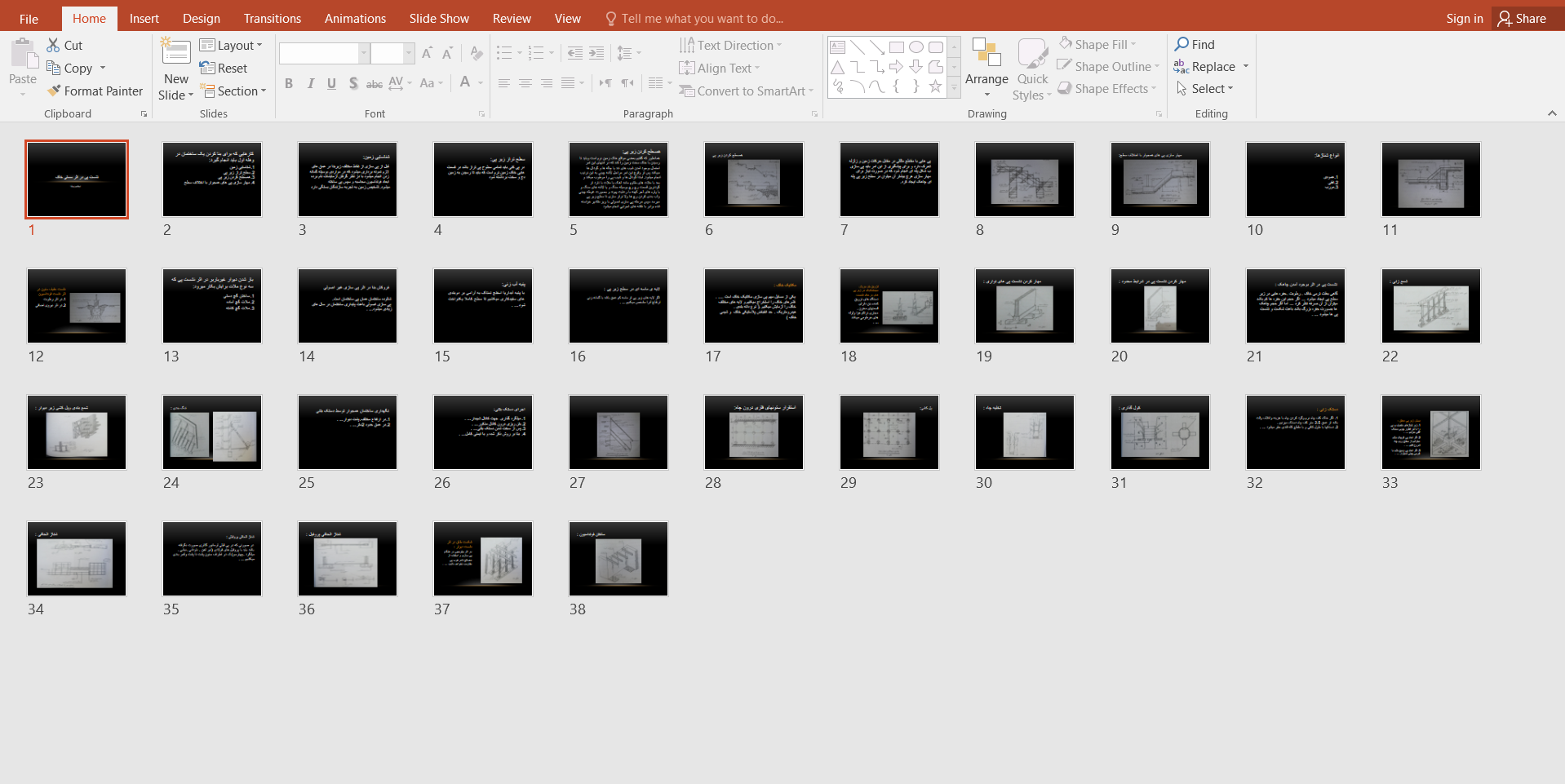Select slide 12 thumbnail

tap(77, 306)
